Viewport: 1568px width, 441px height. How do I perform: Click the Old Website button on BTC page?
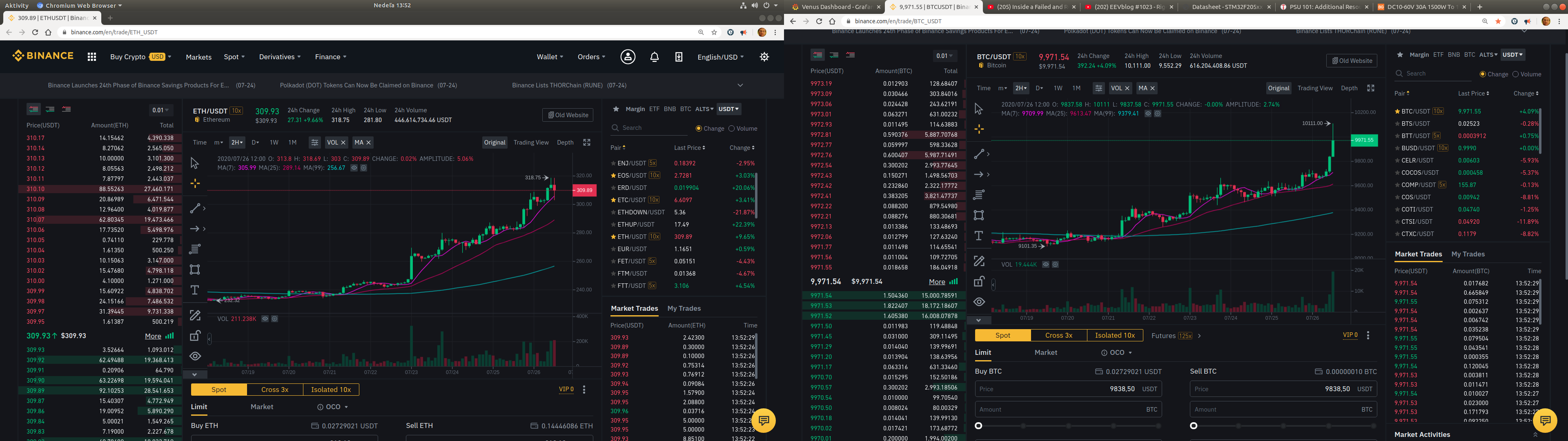[x=1351, y=61]
